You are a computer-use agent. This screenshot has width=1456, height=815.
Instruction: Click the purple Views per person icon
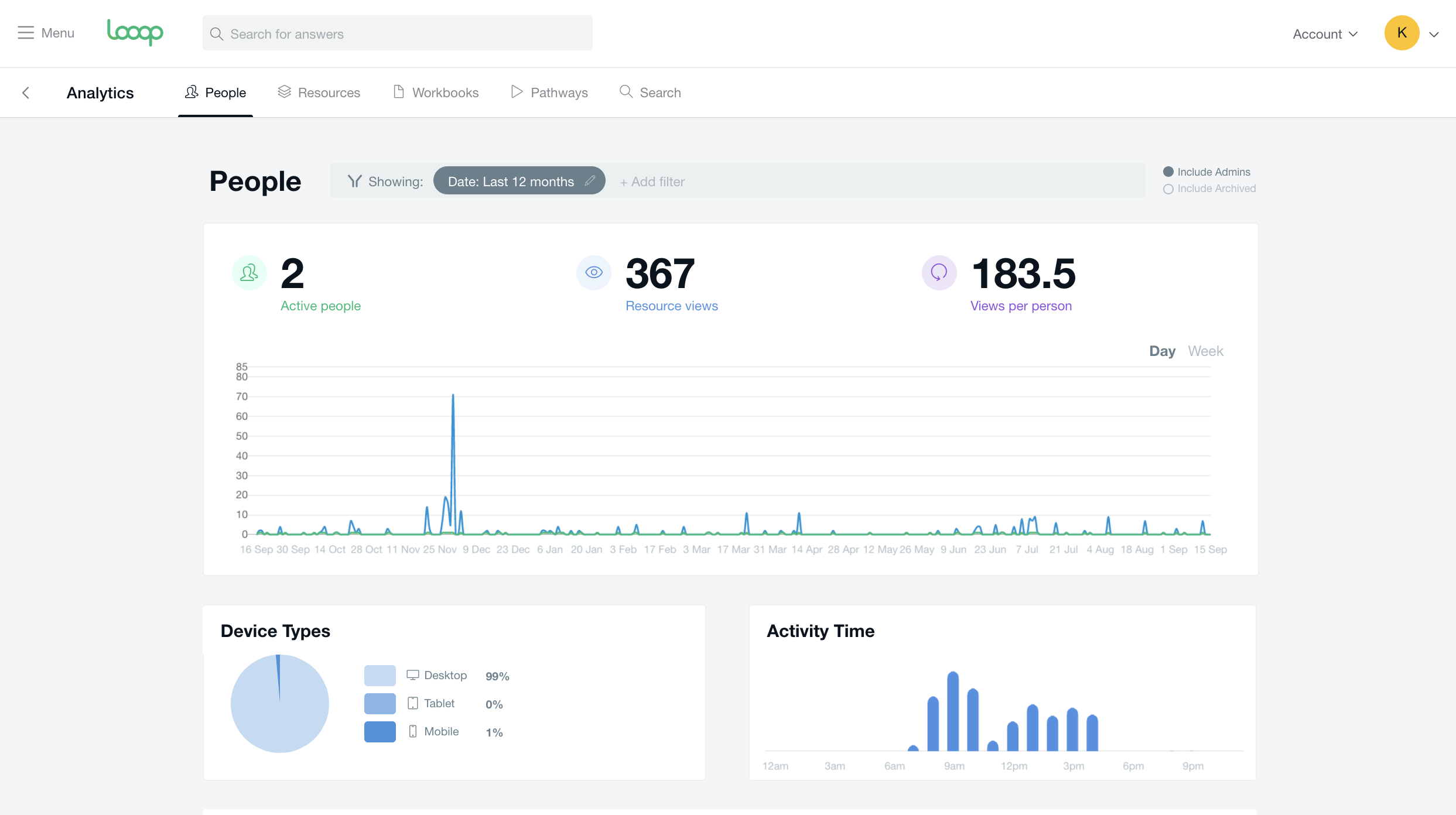(x=939, y=273)
